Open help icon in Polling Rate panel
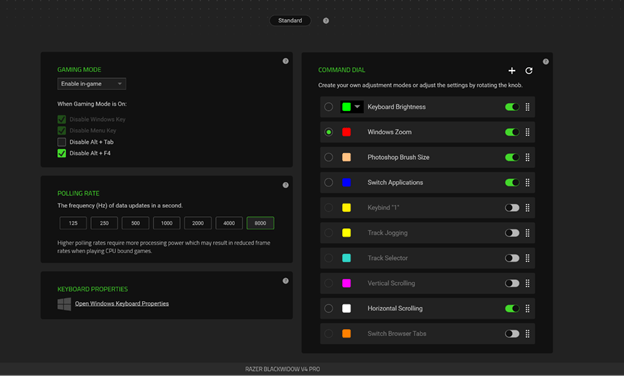624x382 pixels. coord(285,185)
